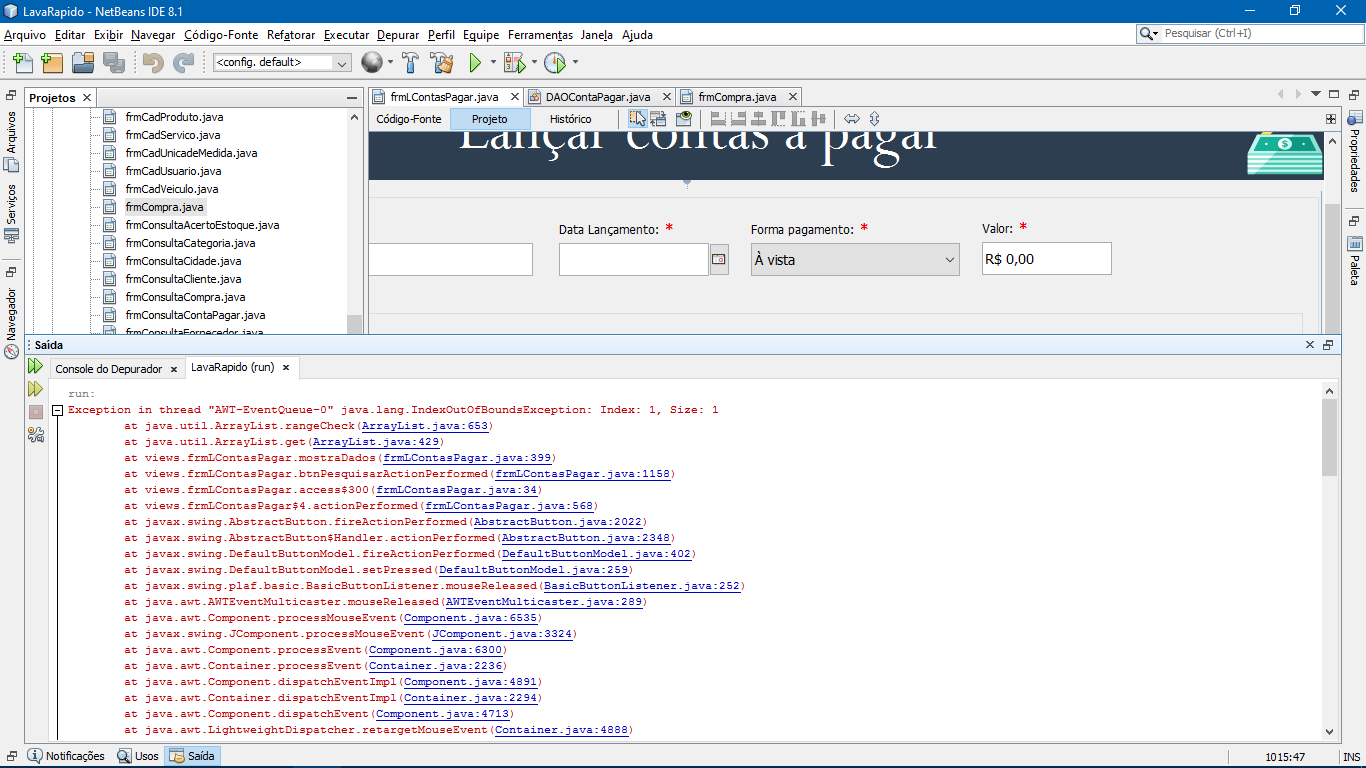This screenshot has width=1366, height=768.
Task: Open dropdown arrow next to globe icon
Action: tap(391, 62)
